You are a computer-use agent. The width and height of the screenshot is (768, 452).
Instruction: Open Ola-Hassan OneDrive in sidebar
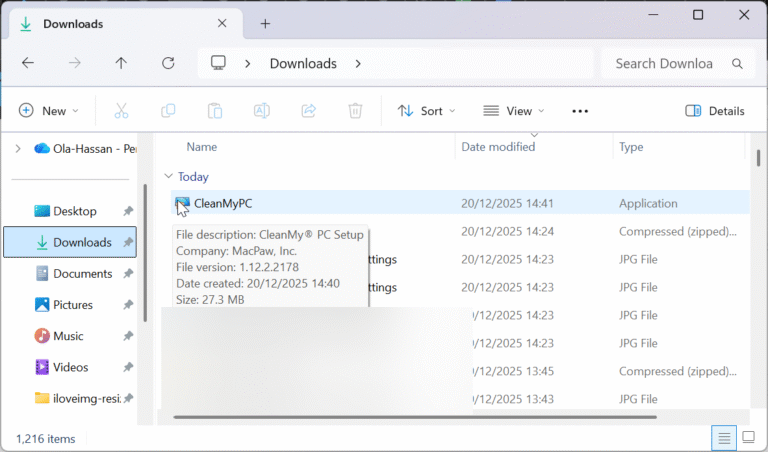86,148
